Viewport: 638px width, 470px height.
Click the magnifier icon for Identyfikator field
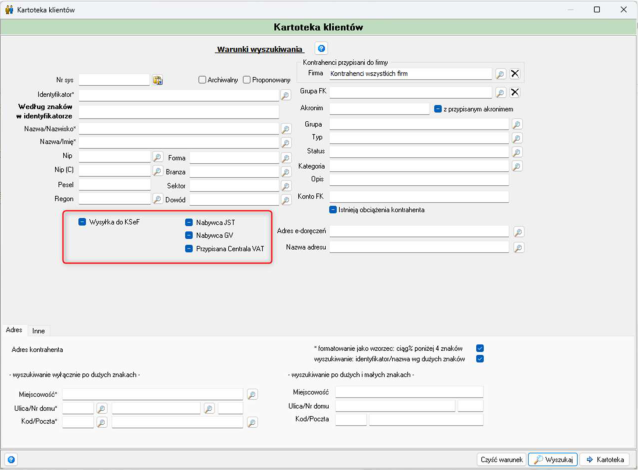pyautogui.click(x=286, y=95)
